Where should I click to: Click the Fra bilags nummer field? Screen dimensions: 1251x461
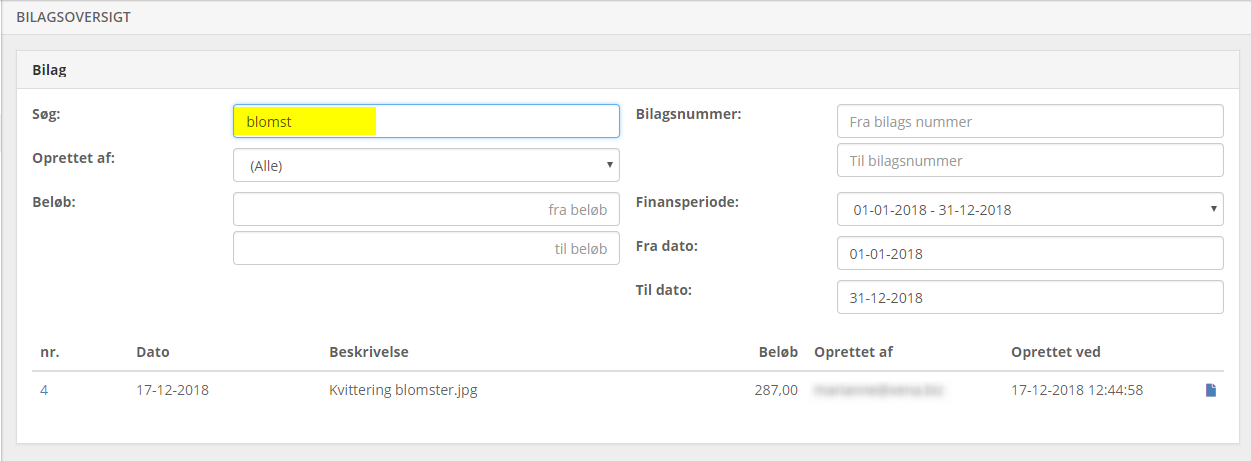1030,121
